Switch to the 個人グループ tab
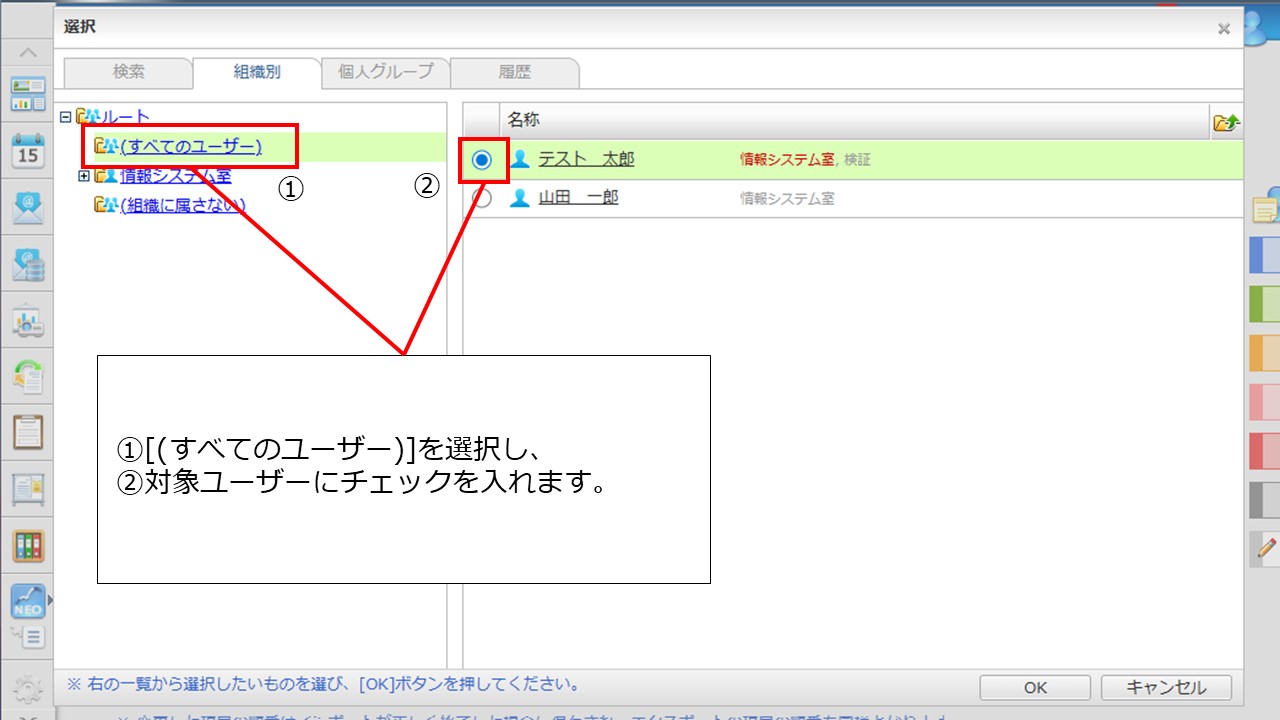Image resolution: width=1280 pixels, height=720 pixels. tap(386, 72)
